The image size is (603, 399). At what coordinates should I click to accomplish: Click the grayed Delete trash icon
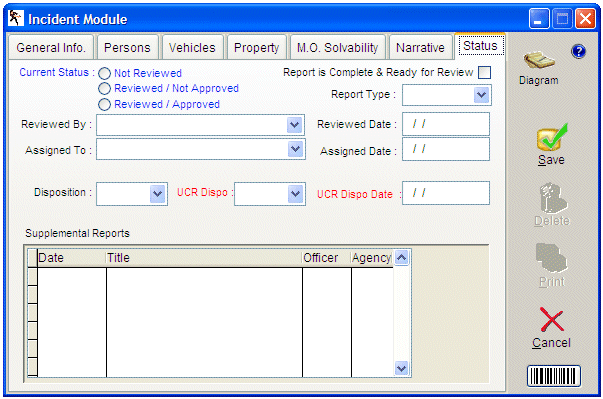coord(552,198)
